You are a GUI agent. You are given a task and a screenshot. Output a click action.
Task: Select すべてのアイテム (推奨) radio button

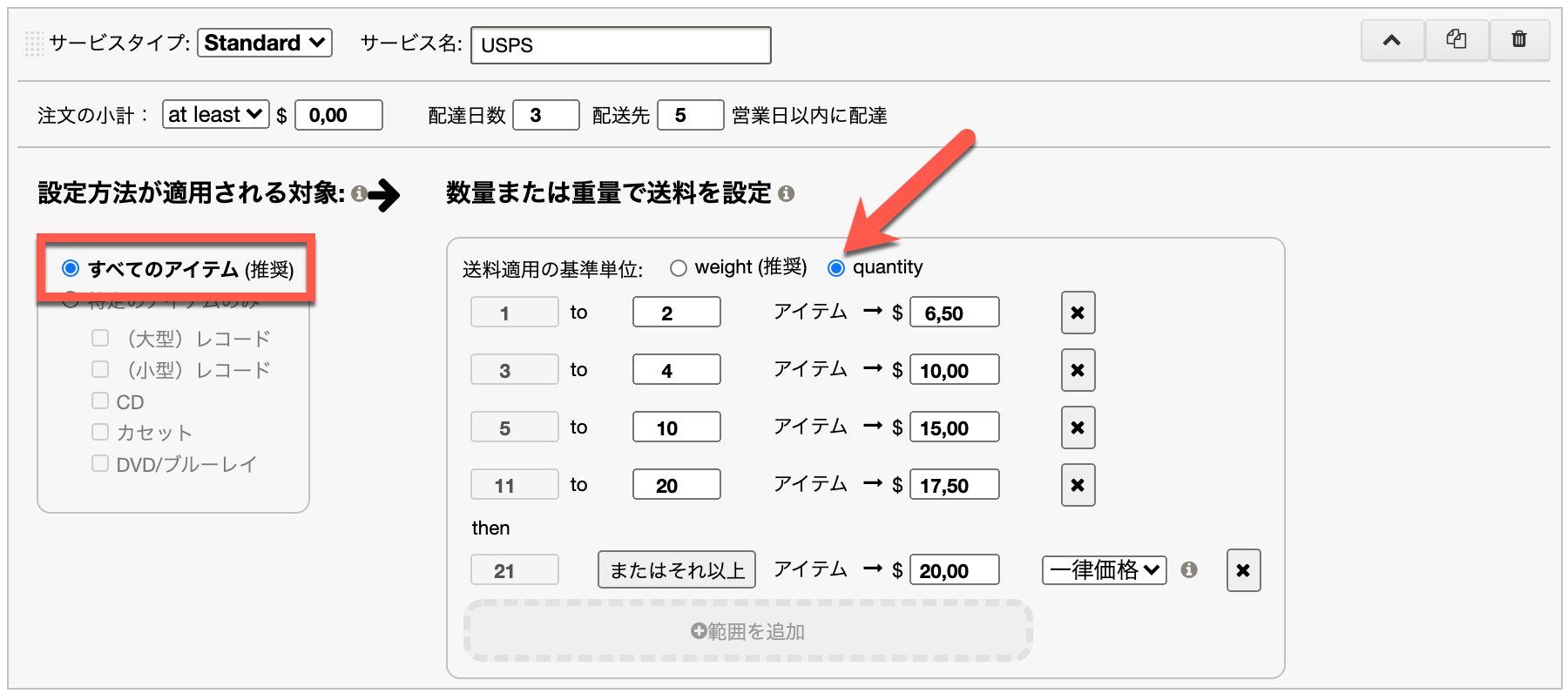(71, 268)
